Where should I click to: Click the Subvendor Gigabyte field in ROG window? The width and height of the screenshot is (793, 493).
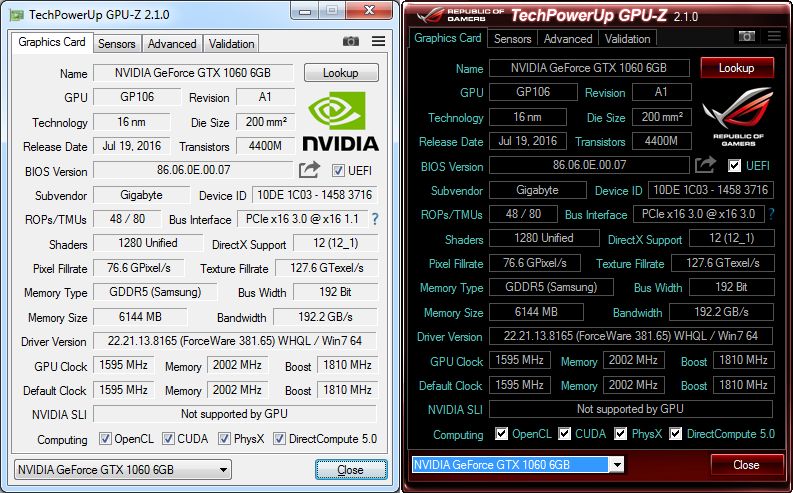tap(538, 190)
